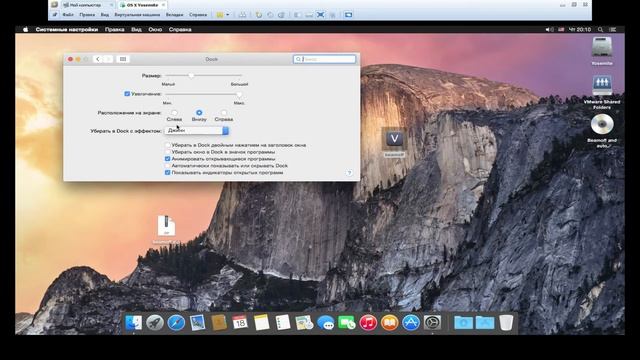Screen dimensions: 640x360
Task: Click the clock in menu bar
Action: point(580,29)
